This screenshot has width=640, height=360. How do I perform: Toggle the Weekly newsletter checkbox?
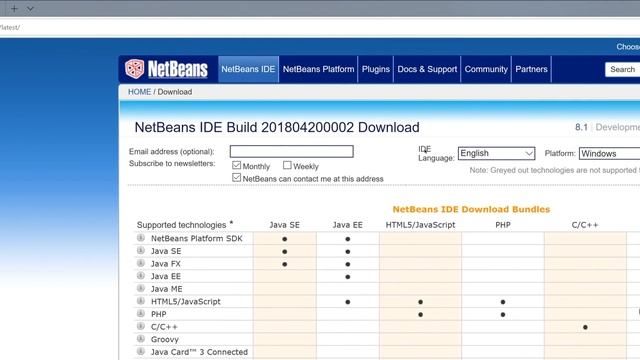click(x=287, y=165)
